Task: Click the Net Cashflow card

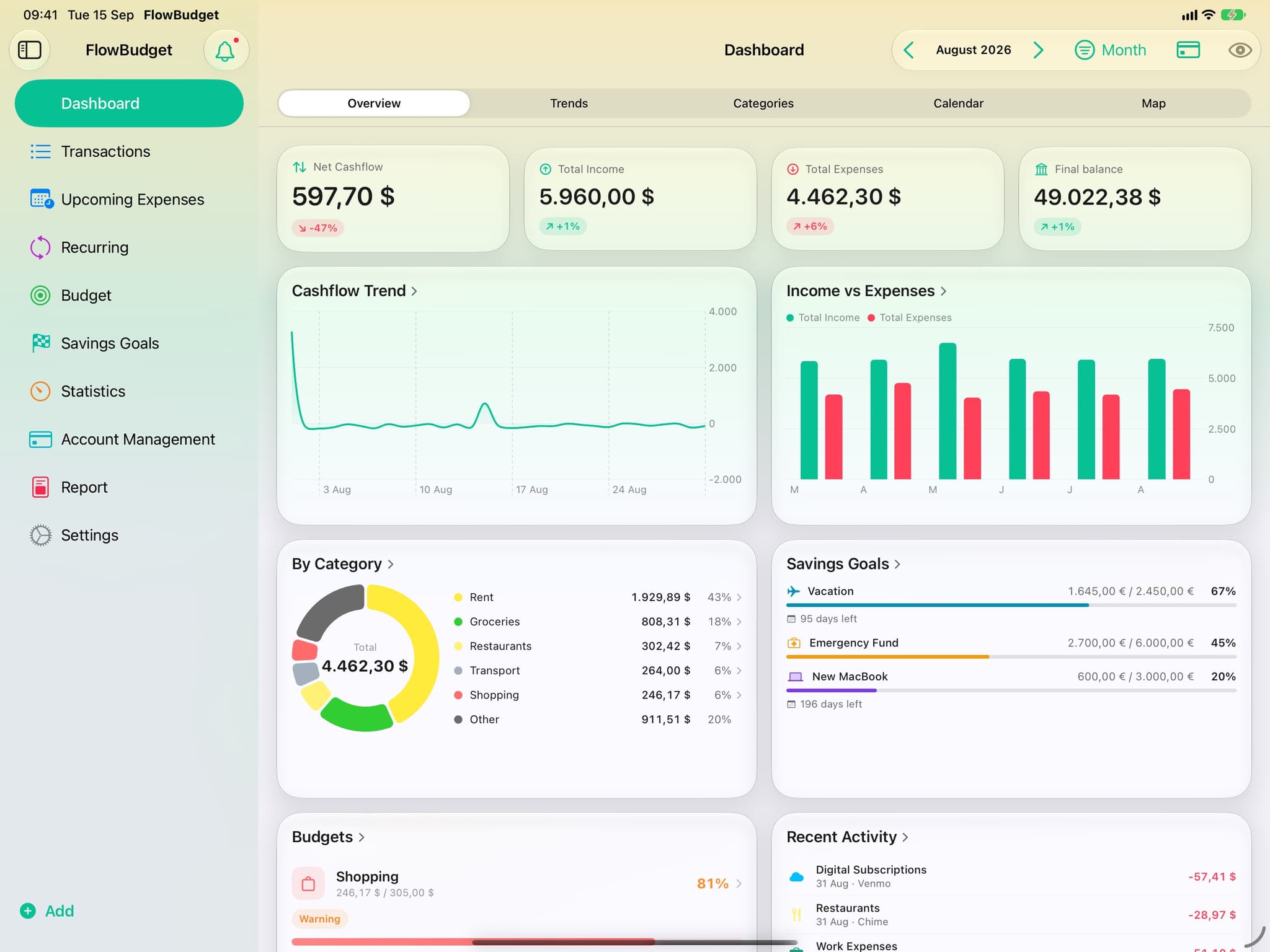Action: (x=393, y=199)
